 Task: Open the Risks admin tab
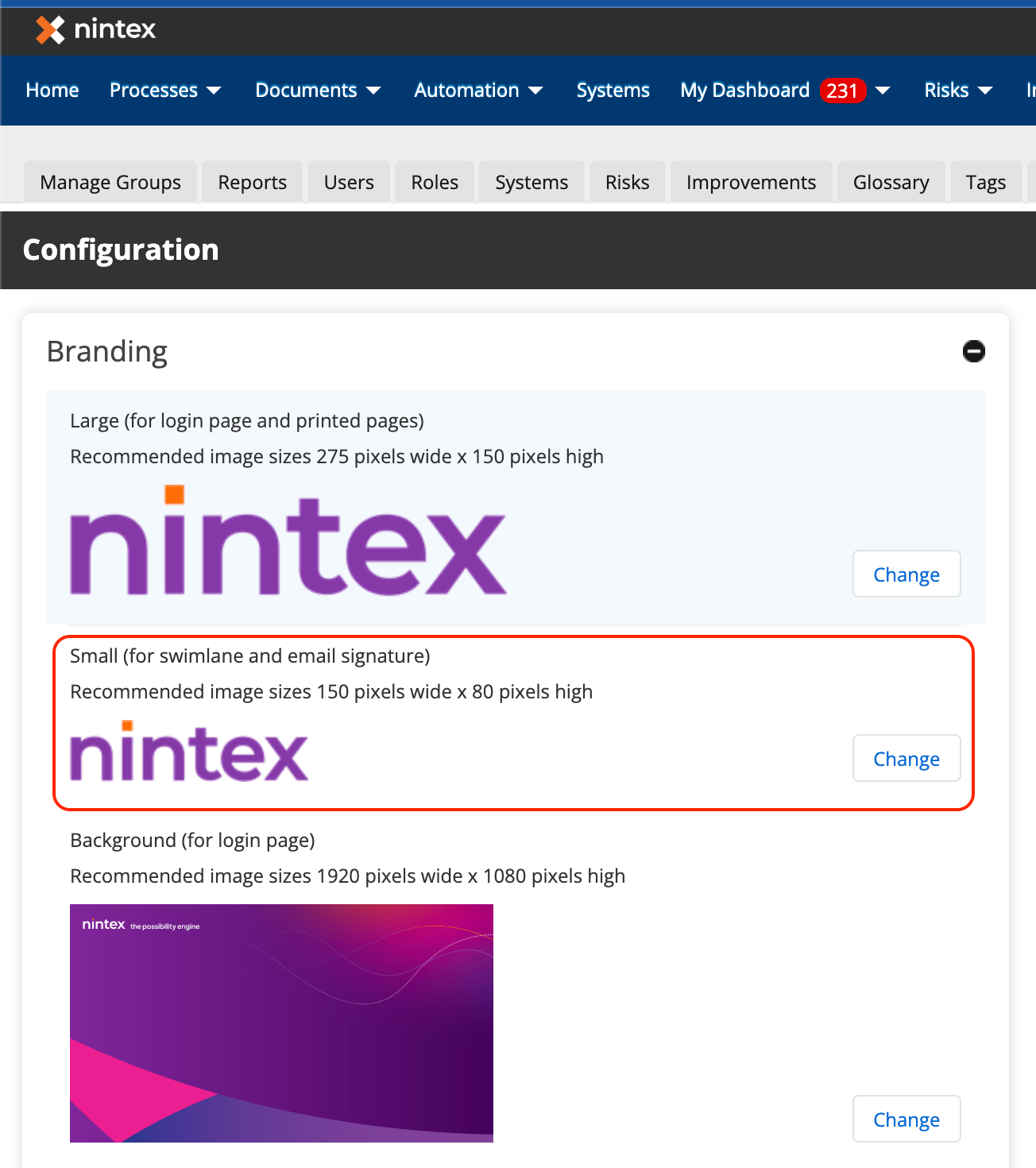628,182
